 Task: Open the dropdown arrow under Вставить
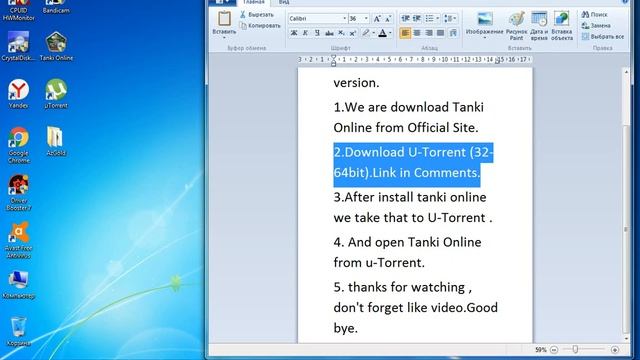(224, 38)
